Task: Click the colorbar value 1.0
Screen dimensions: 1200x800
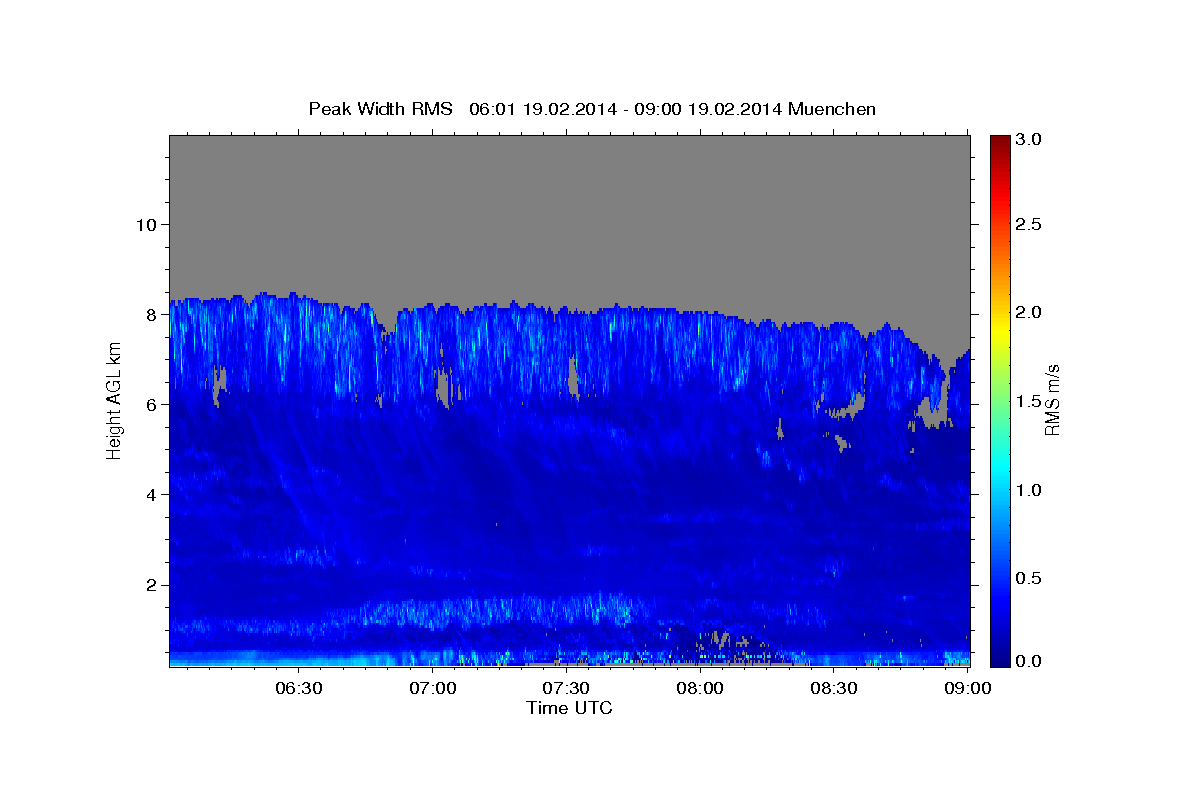Action: (1029, 490)
